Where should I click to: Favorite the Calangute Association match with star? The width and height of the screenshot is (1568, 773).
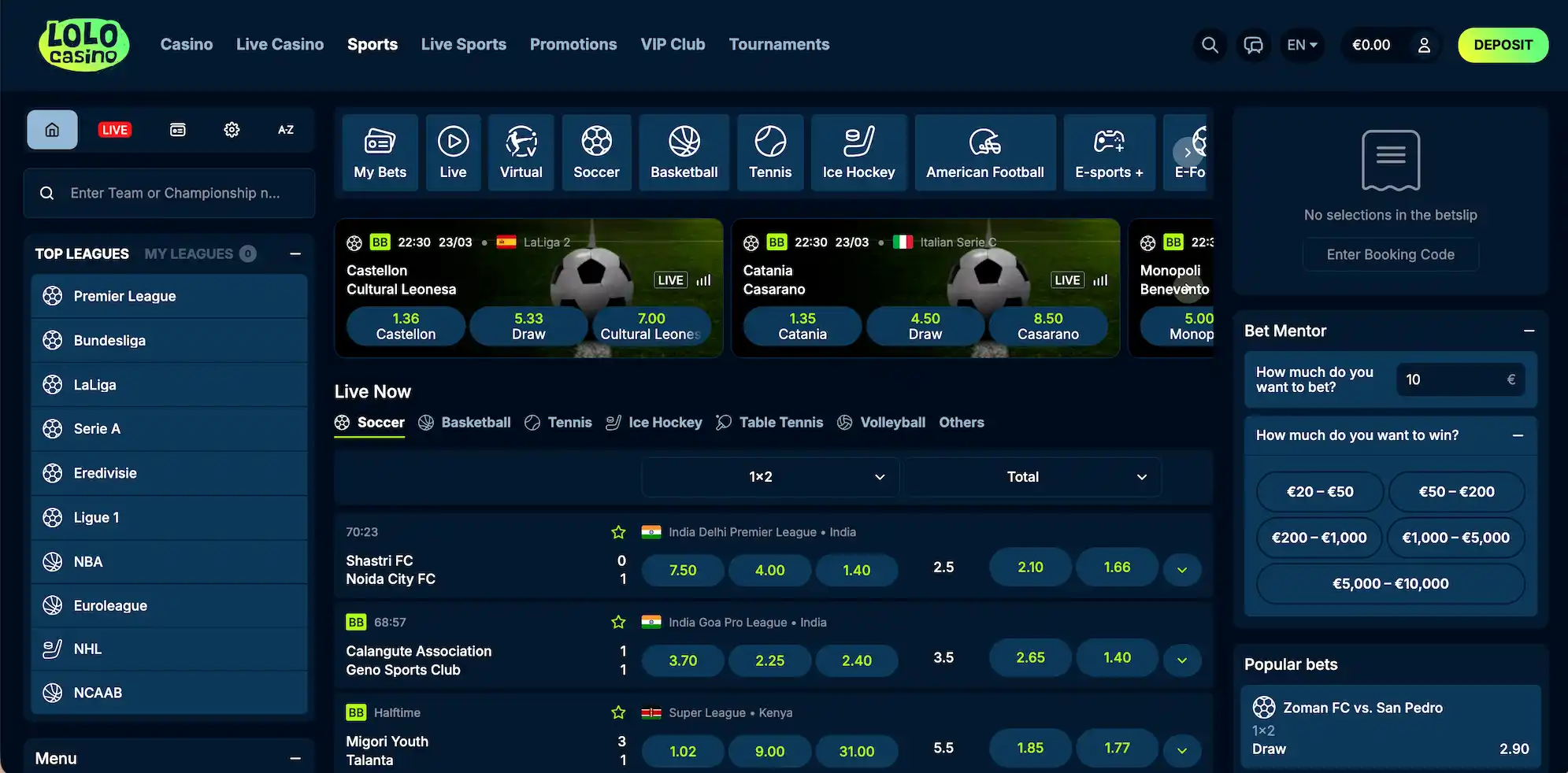[618, 623]
